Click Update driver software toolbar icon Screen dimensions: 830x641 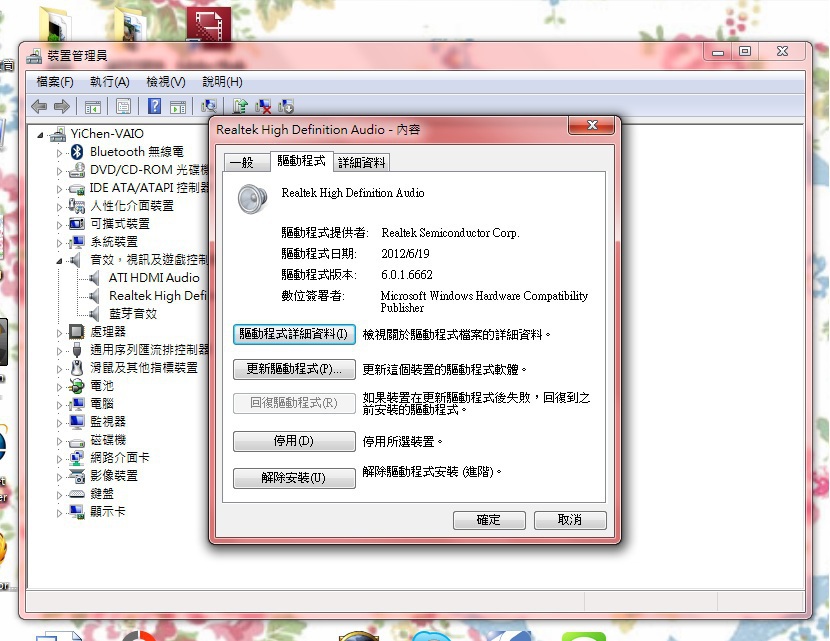(x=240, y=106)
